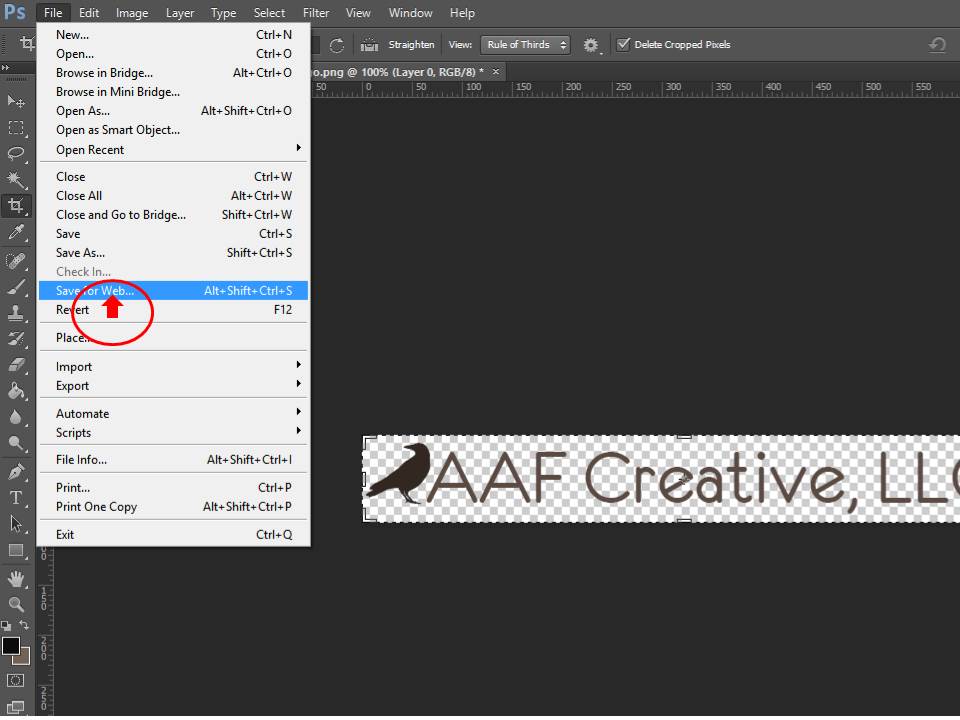Choose Save As from File menu

click(173, 253)
